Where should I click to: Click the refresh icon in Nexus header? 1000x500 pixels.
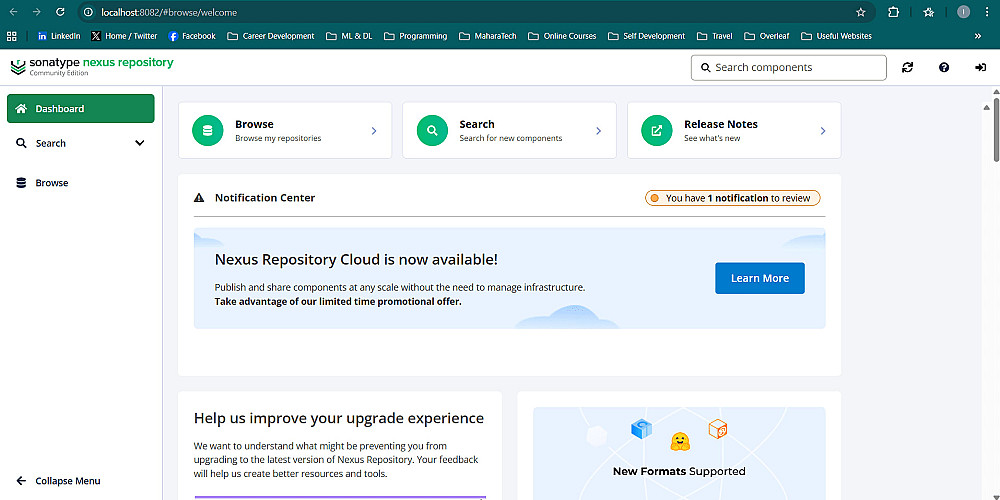tap(907, 68)
